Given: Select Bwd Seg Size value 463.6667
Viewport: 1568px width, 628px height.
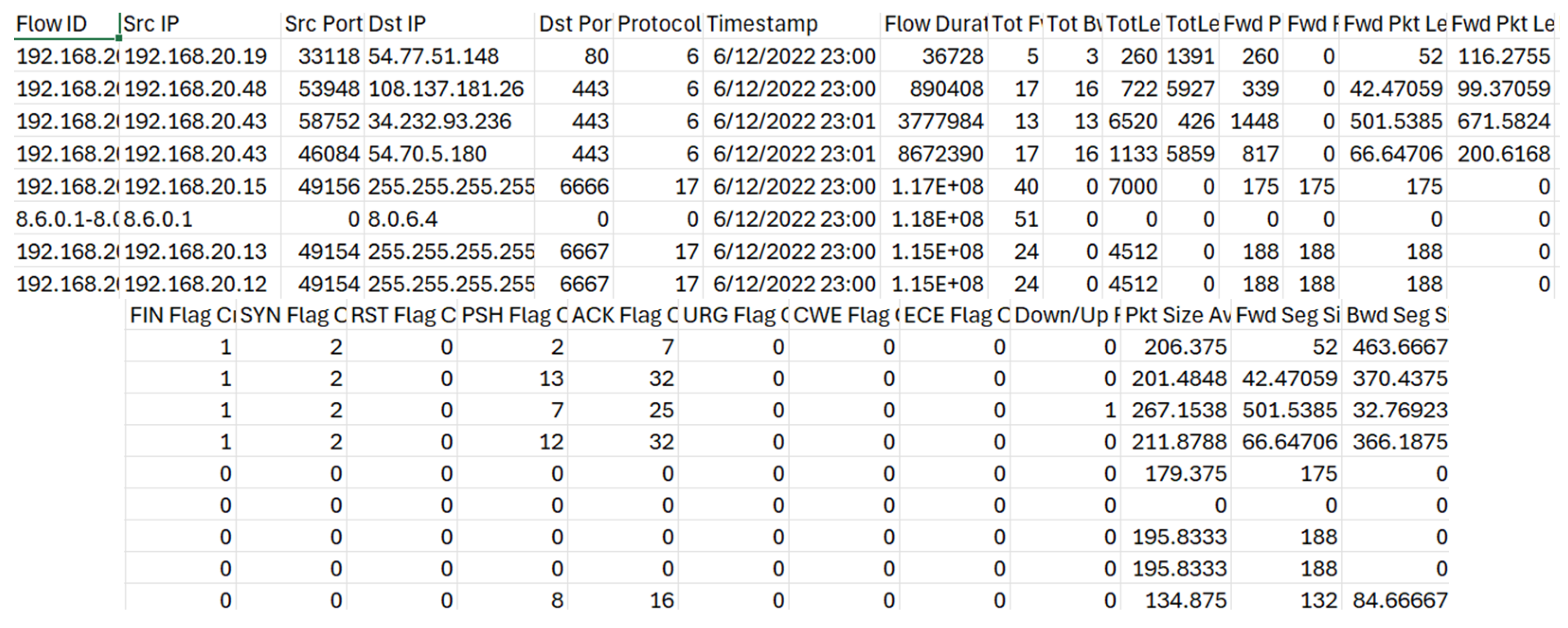Looking at the screenshot, I should point(1396,347).
